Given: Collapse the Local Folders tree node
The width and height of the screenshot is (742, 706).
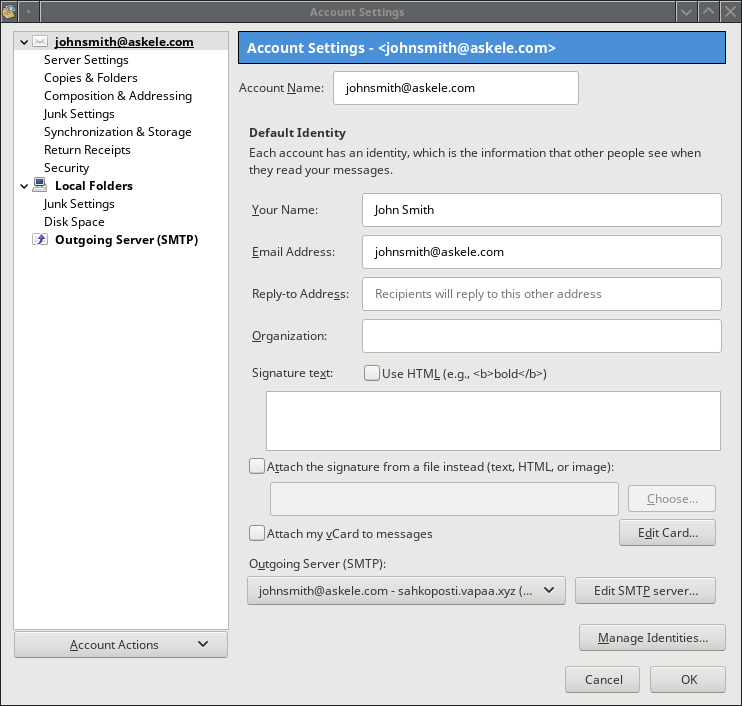Looking at the screenshot, I should pos(24,186).
